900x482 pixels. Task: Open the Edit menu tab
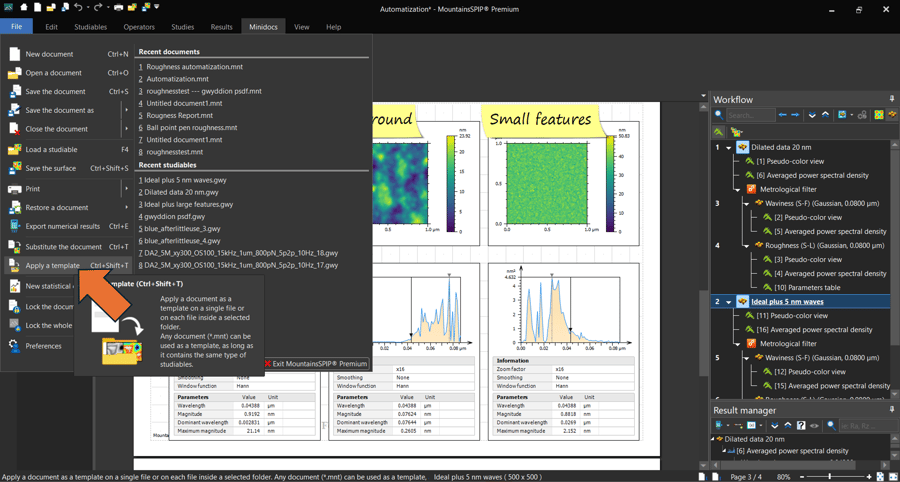coord(52,27)
